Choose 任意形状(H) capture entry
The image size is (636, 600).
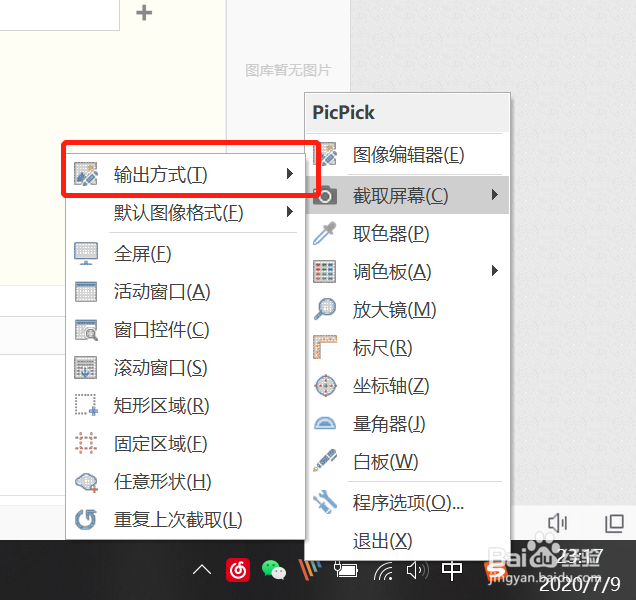point(185,482)
